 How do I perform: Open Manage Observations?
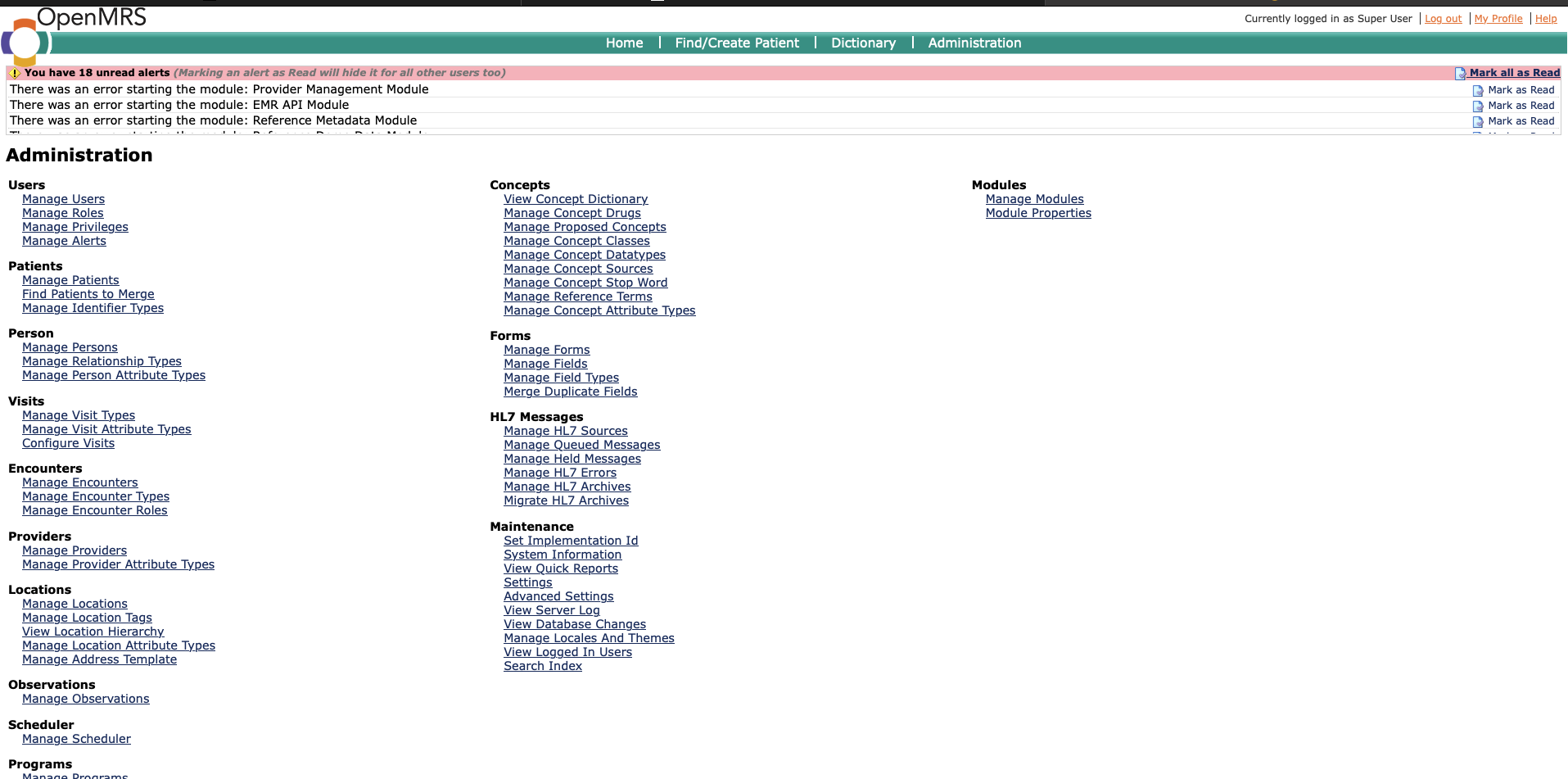click(x=85, y=699)
